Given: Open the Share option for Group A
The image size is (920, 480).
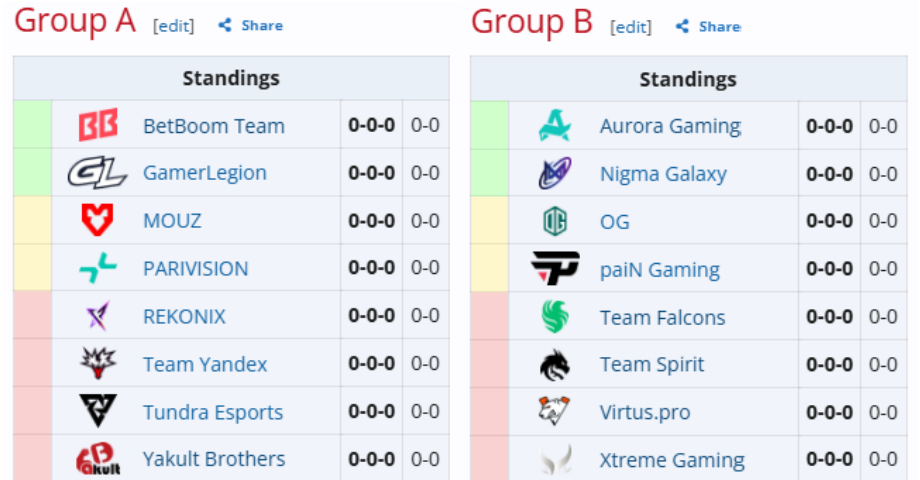Looking at the screenshot, I should click(251, 25).
